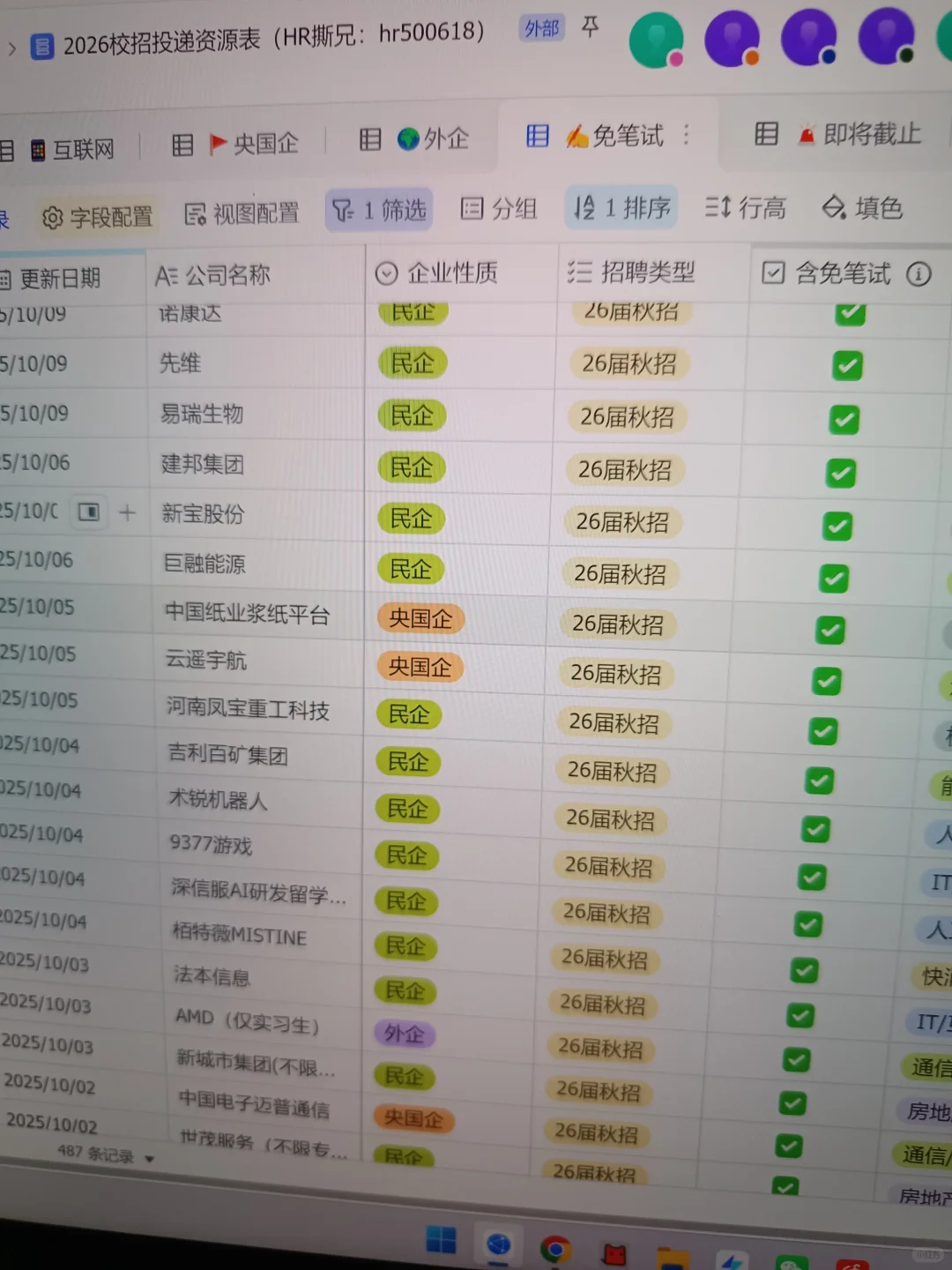Click the grid icon of the 外企 tab

tap(370, 139)
